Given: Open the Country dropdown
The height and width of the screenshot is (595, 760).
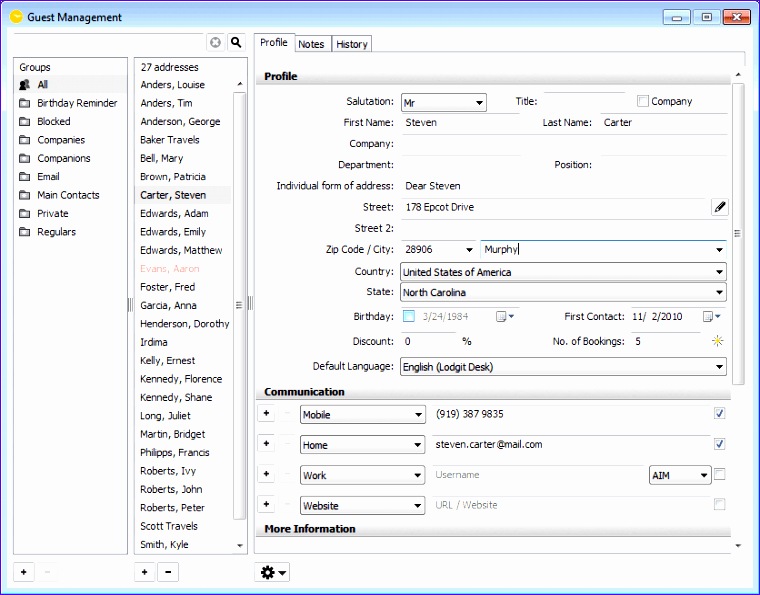Looking at the screenshot, I should pyautogui.click(x=563, y=272).
